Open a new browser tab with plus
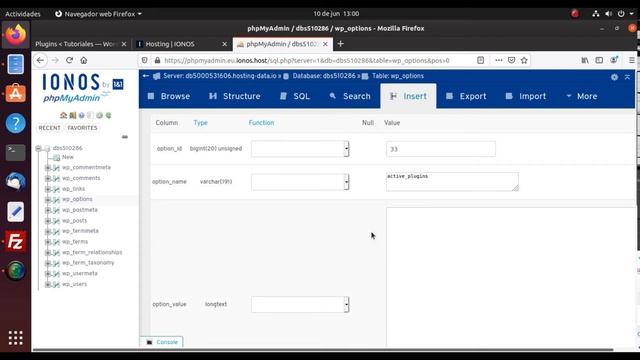 (340, 44)
